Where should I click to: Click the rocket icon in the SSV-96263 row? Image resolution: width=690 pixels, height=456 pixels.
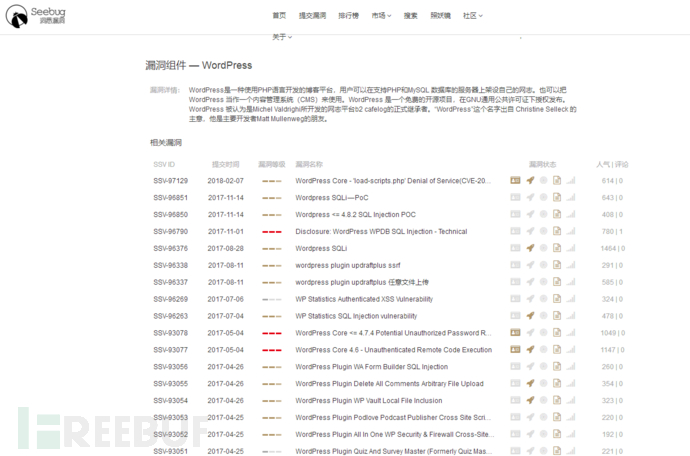point(530,316)
